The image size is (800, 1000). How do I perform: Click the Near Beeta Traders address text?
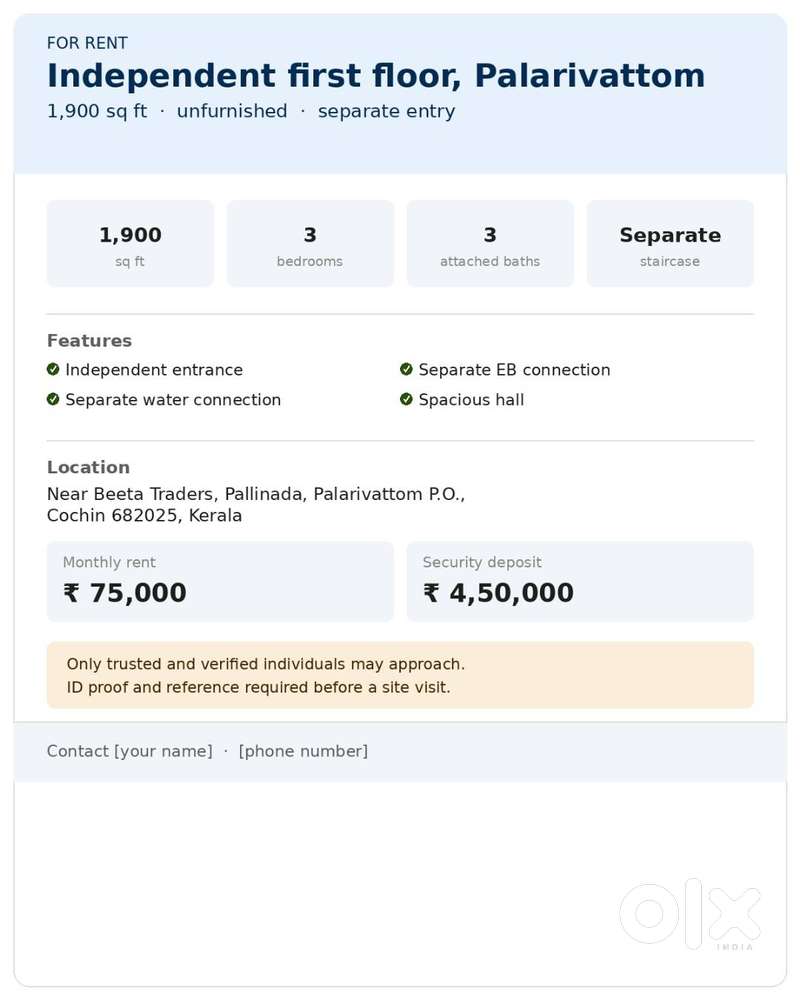pyautogui.click(x=256, y=504)
